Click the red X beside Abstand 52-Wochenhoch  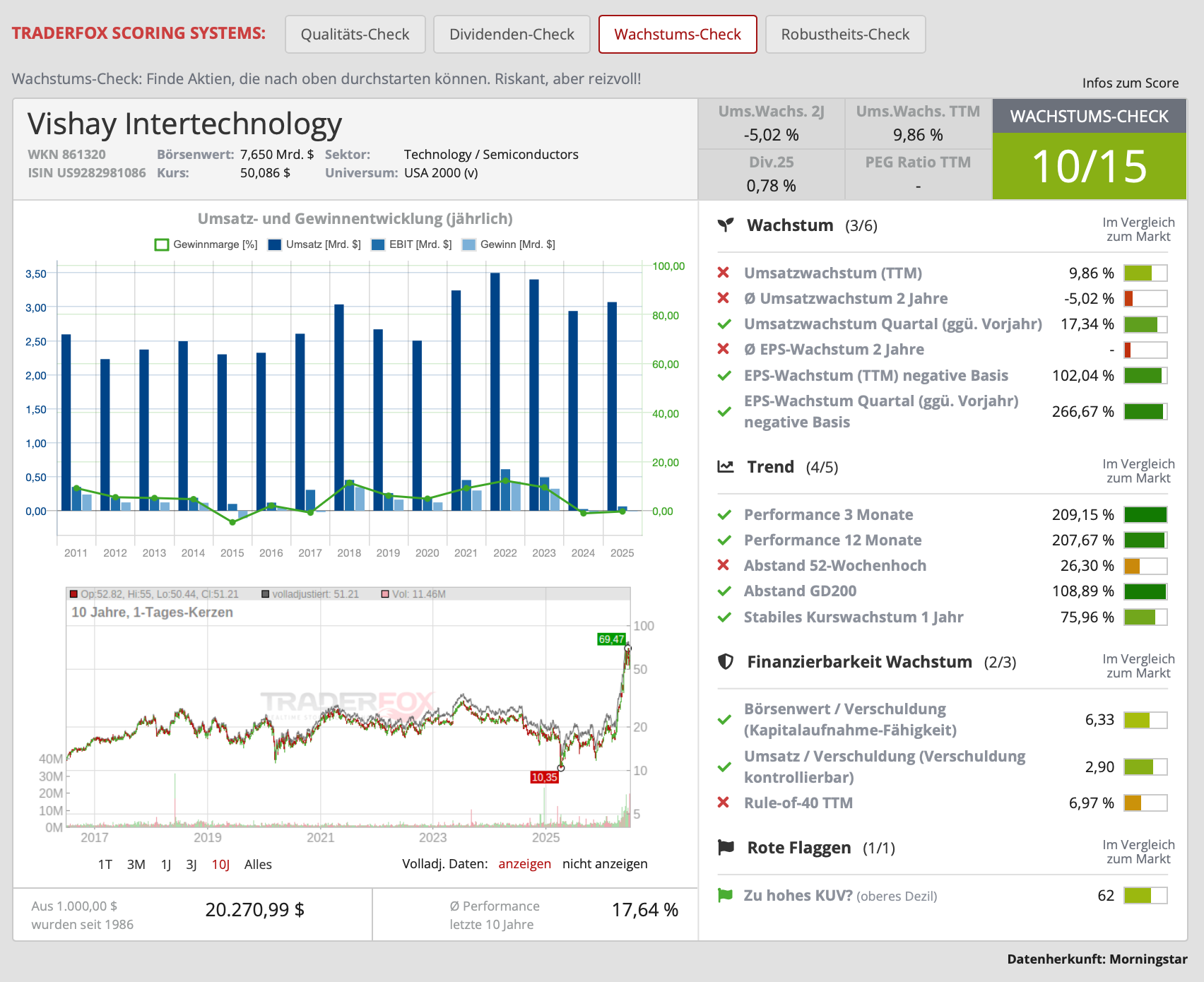click(724, 565)
